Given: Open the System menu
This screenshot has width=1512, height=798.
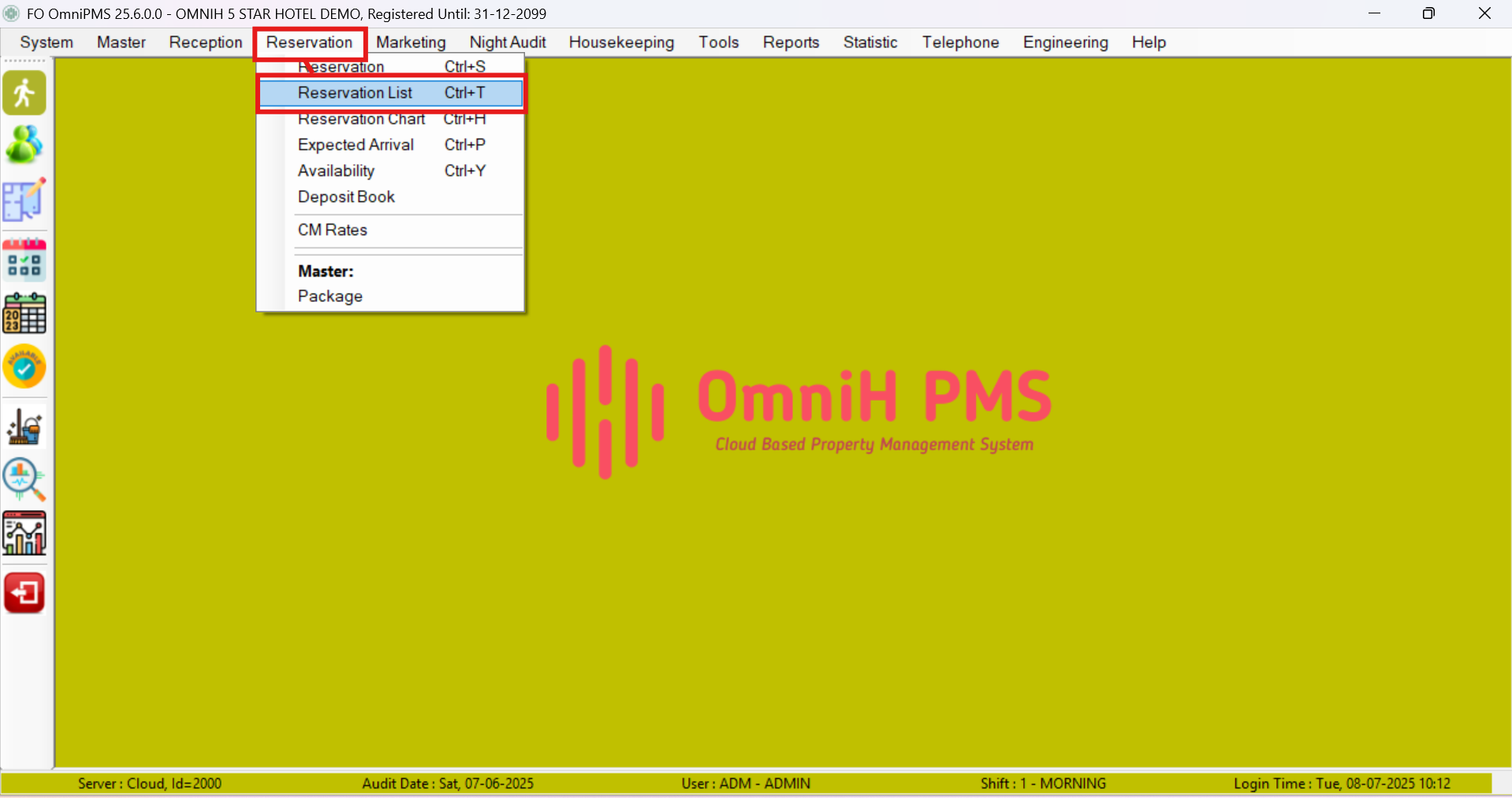Looking at the screenshot, I should tap(47, 43).
